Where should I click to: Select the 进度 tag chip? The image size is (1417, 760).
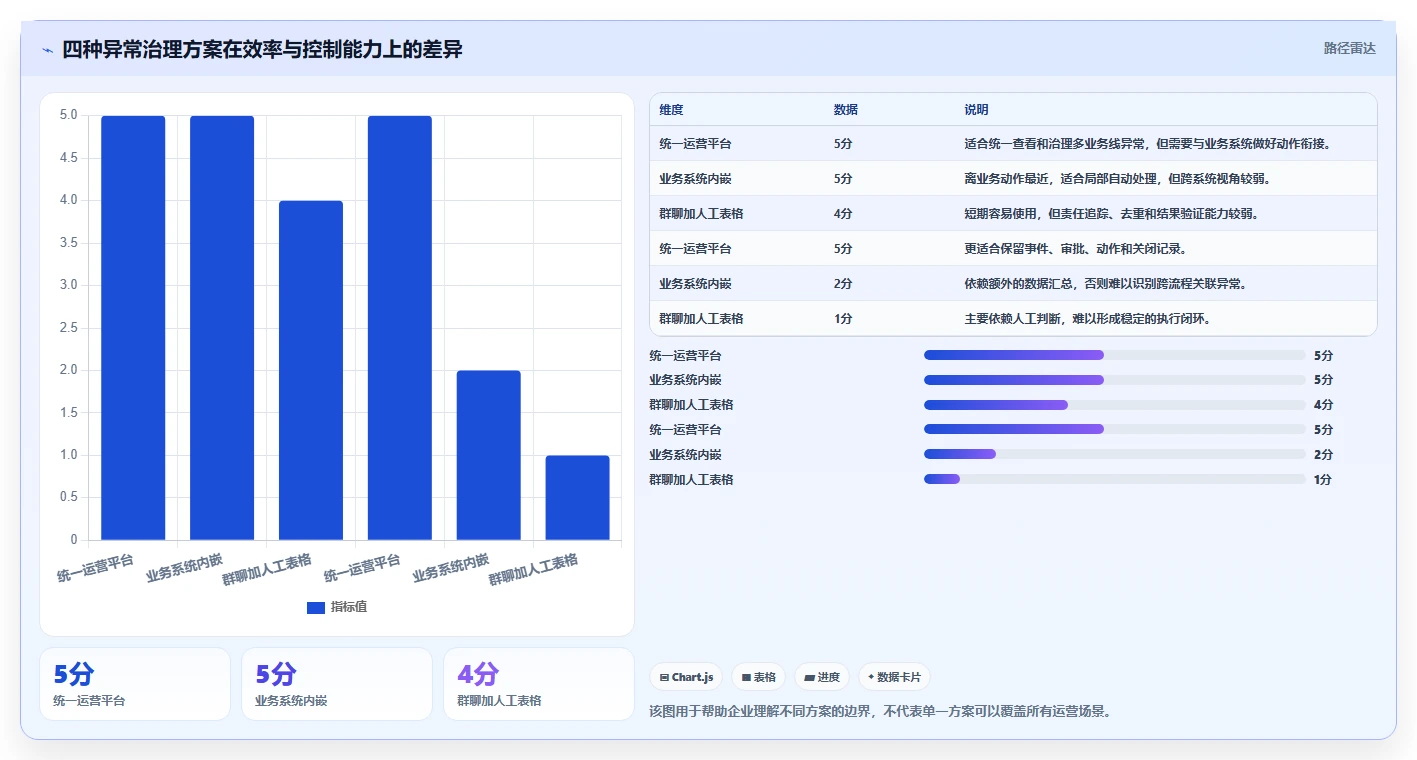pos(822,677)
